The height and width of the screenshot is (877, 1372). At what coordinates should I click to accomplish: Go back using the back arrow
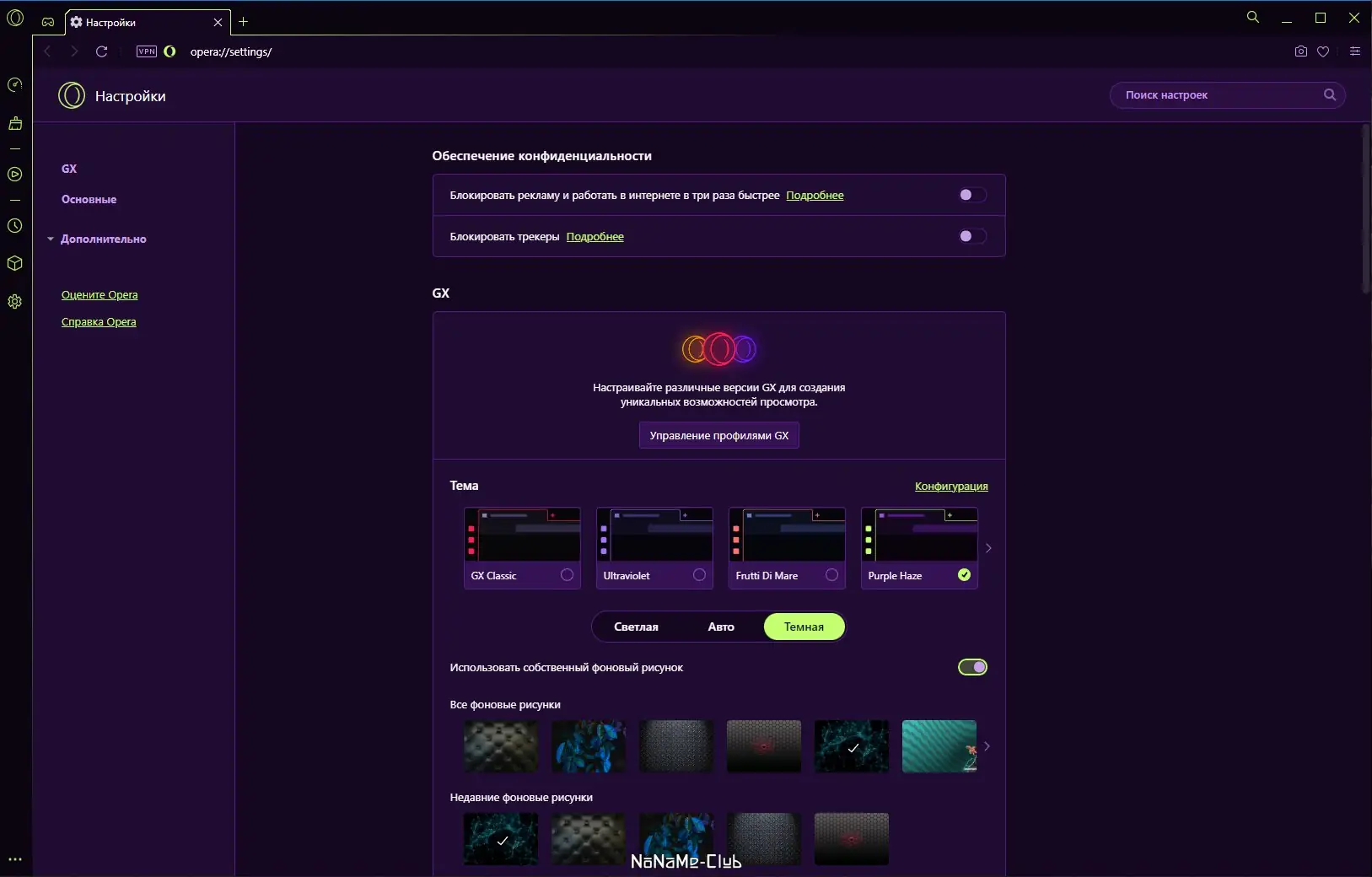click(48, 51)
